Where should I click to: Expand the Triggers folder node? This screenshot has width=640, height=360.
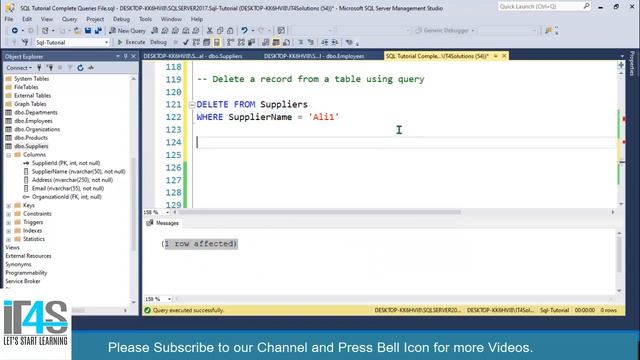(x=9, y=223)
